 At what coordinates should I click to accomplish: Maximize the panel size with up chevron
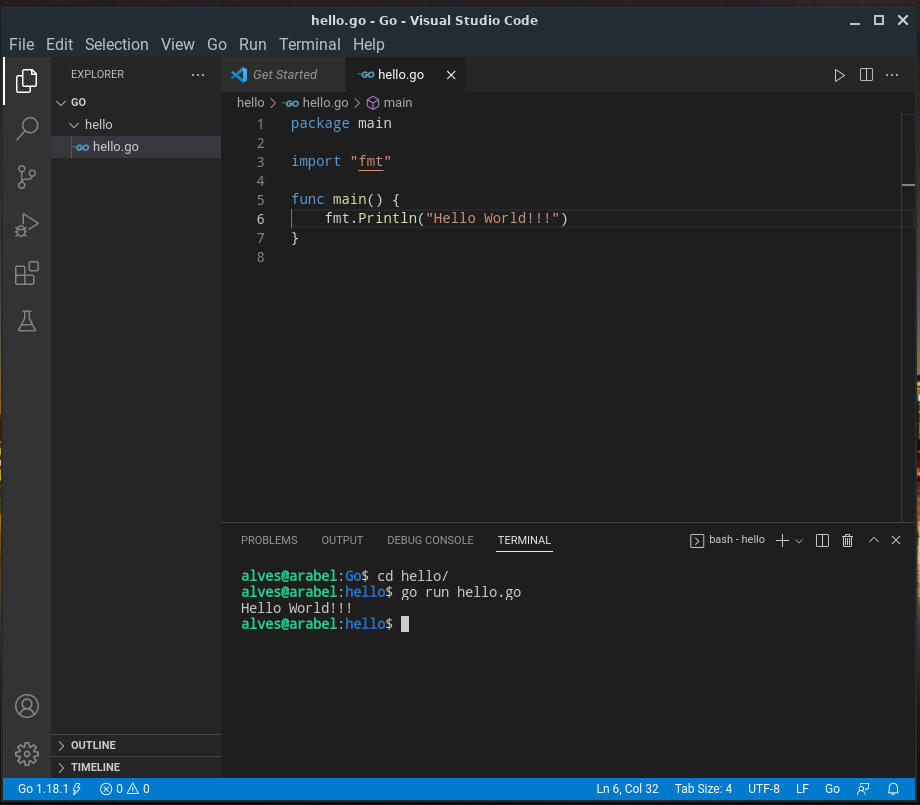coord(874,540)
